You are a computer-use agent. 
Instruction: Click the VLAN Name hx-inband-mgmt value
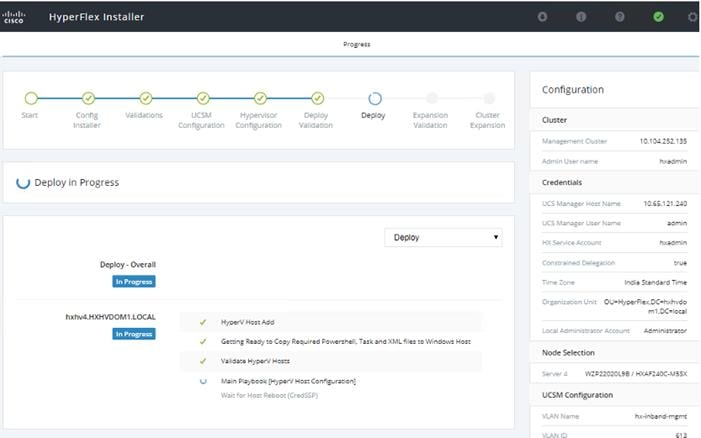(x=661, y=416)
